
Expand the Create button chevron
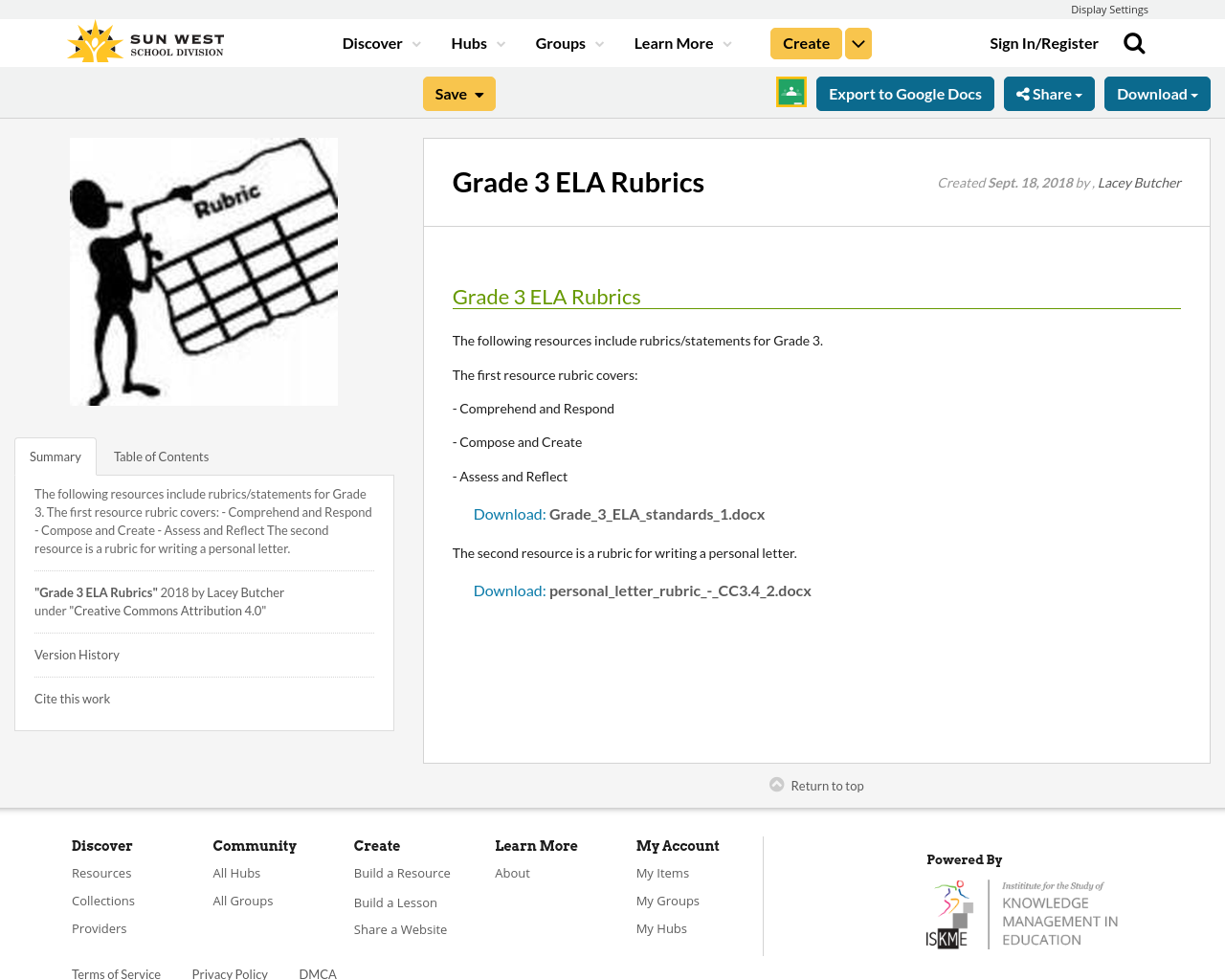pyautogui.click(x=857, y=42)
